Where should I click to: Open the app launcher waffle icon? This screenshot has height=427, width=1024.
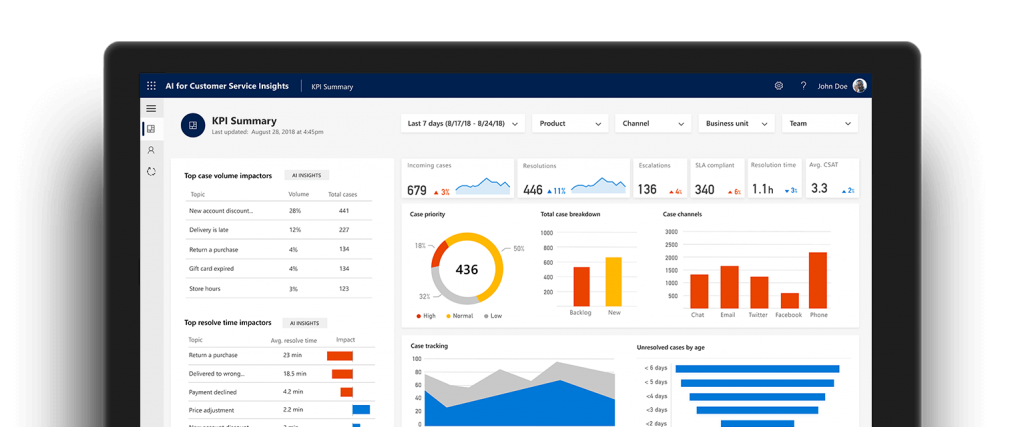152,86
